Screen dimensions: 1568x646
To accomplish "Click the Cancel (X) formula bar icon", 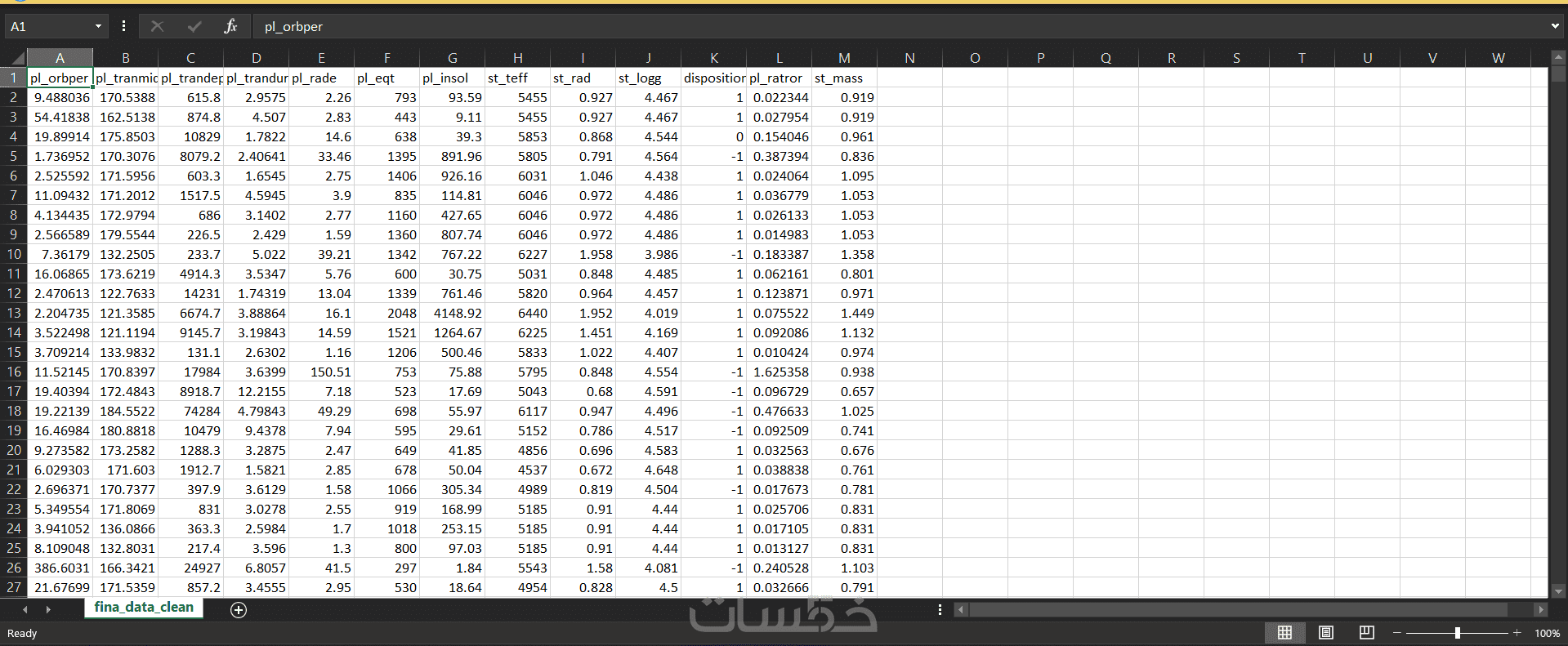I will (x=158, y=26).
